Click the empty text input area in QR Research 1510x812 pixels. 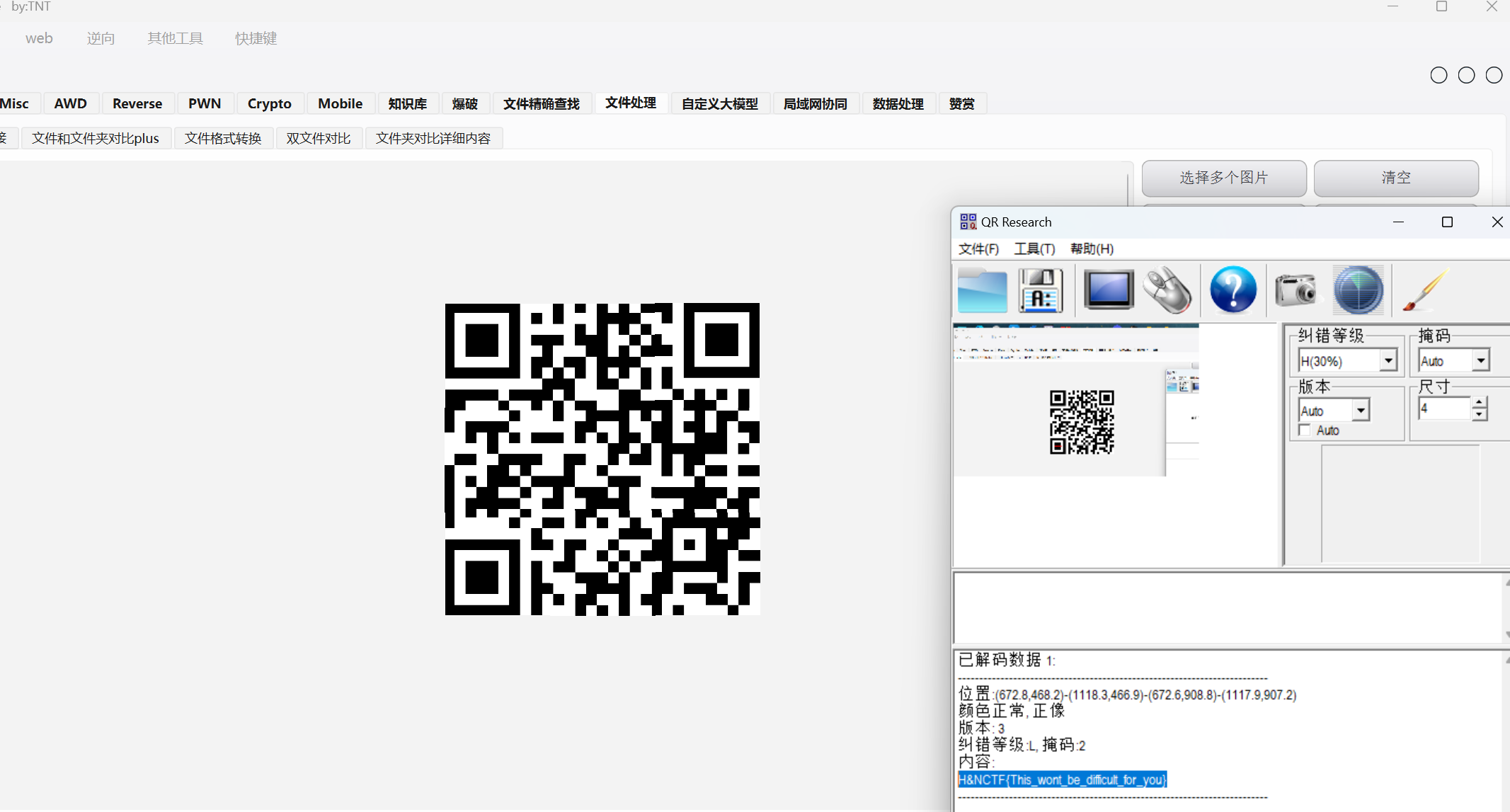pos(1228,608)
